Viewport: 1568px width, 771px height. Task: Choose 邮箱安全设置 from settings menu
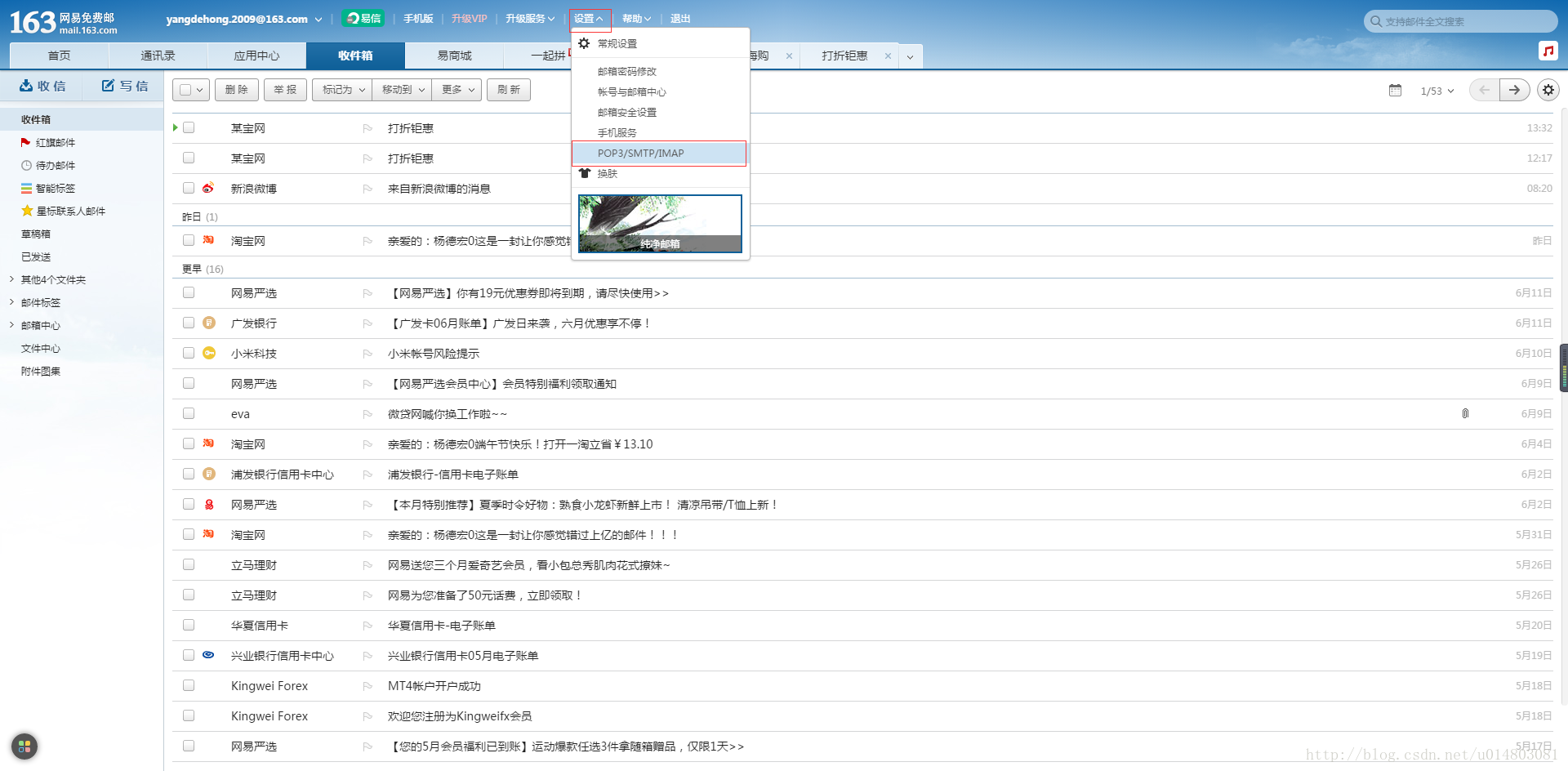[x=627, y=113]
